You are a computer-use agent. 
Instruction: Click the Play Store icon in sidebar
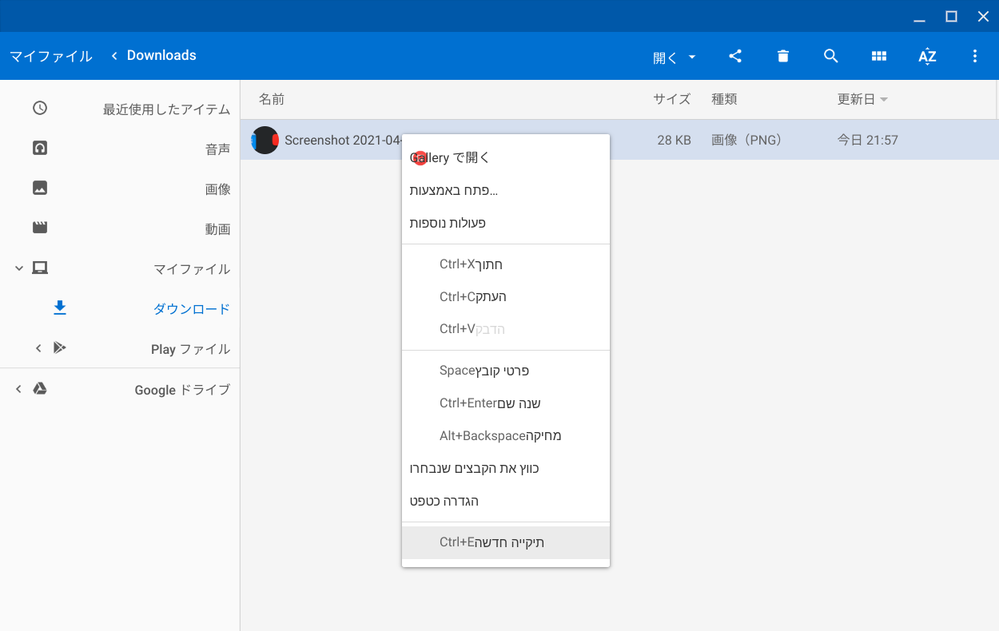tap(60, 347)
